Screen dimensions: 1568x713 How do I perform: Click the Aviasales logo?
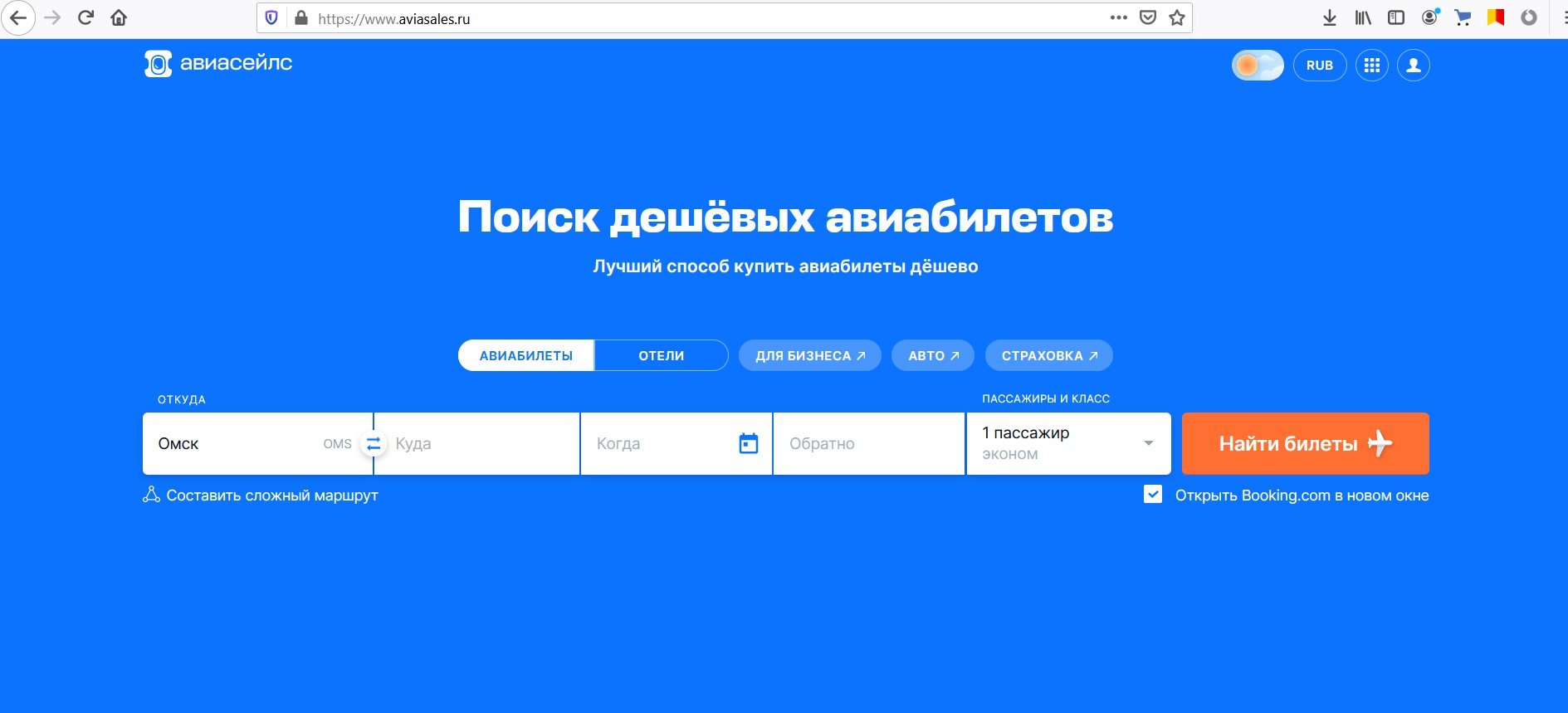218,64
